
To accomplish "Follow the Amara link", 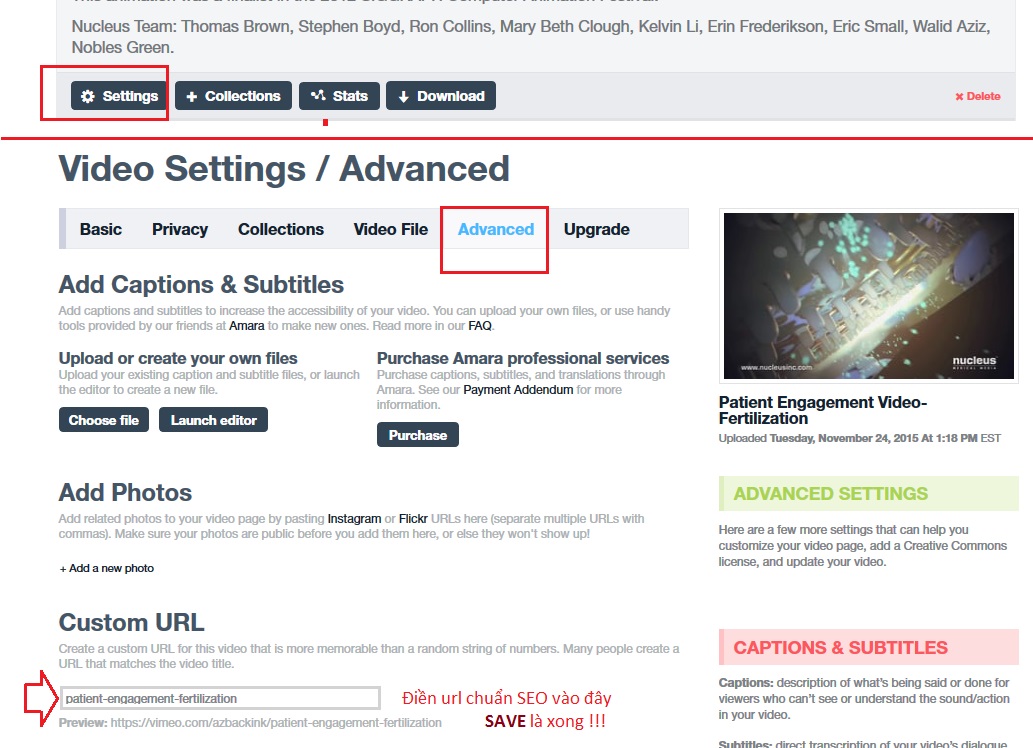I will pos(246,326).
